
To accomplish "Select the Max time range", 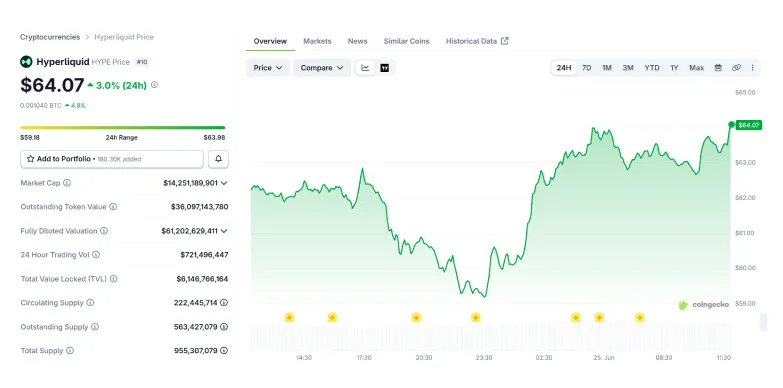I will click(x=697, y=68).
